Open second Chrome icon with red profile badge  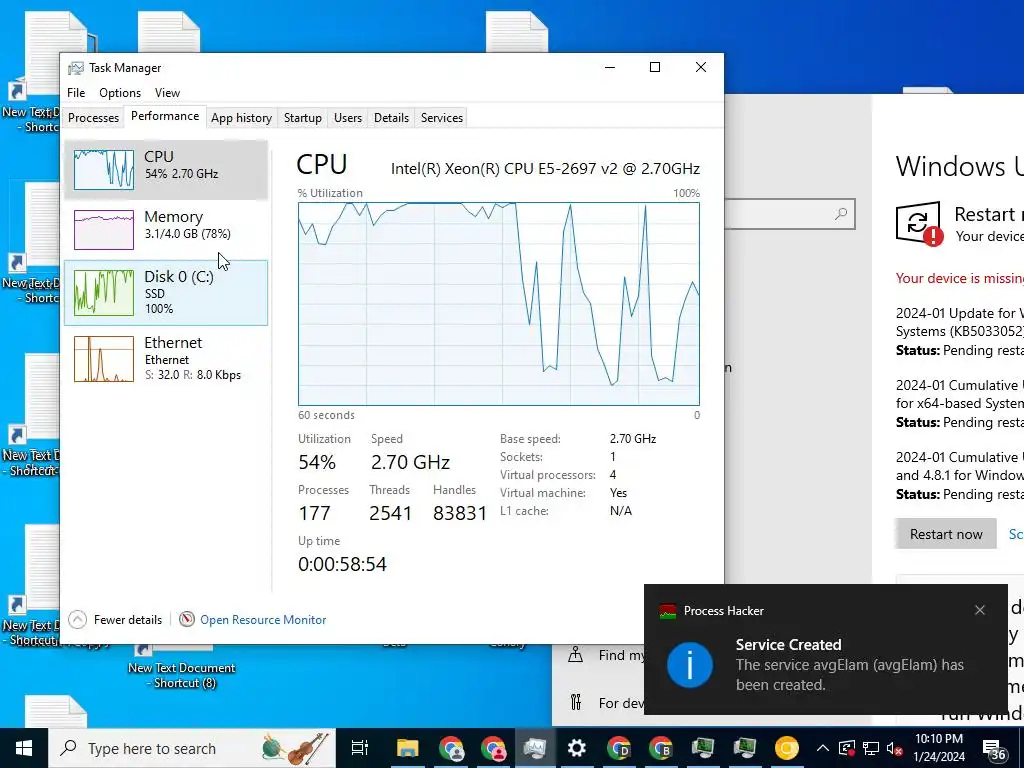click(x=493, y=748)
